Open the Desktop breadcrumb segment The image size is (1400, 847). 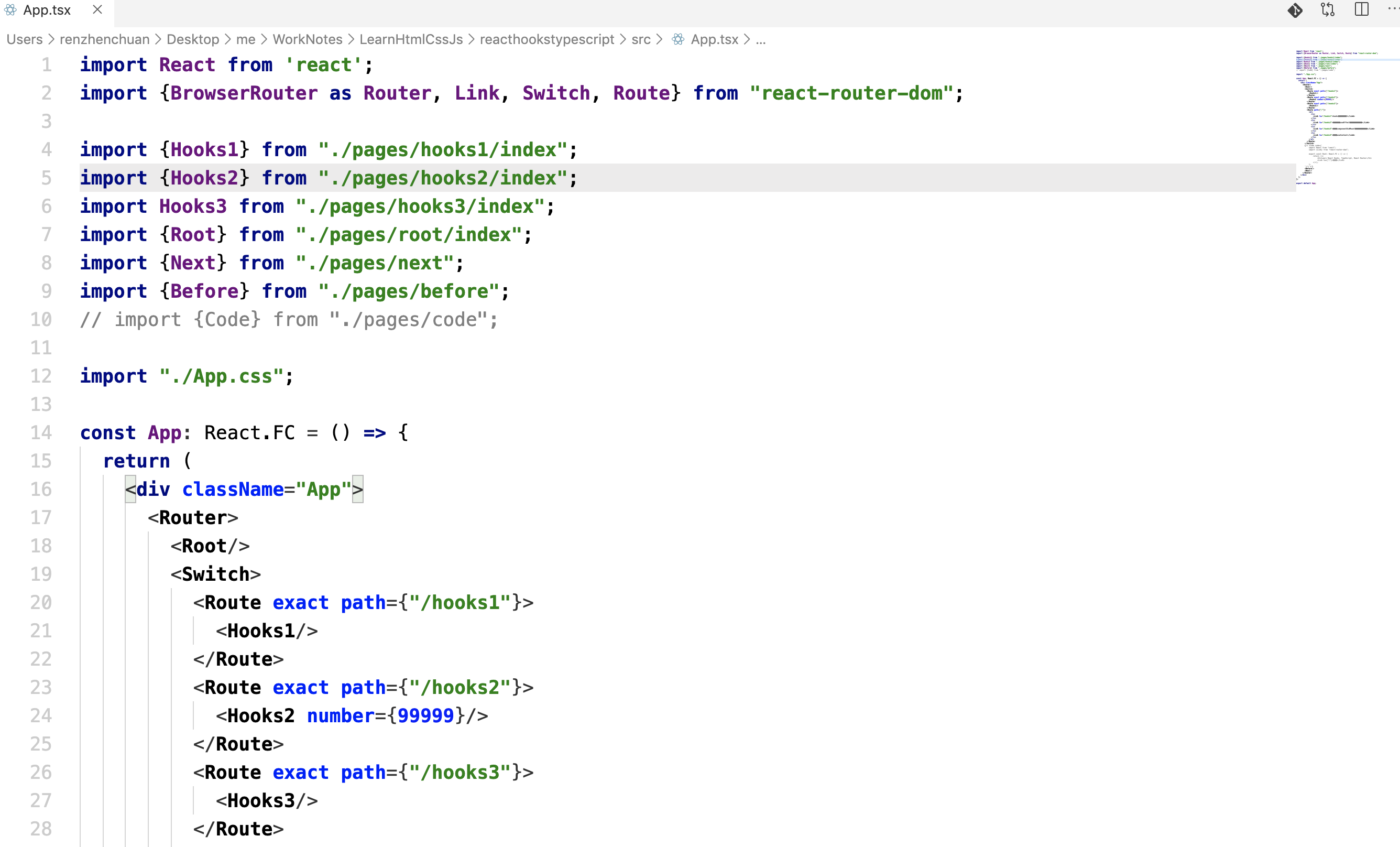[x=193, y=39]
